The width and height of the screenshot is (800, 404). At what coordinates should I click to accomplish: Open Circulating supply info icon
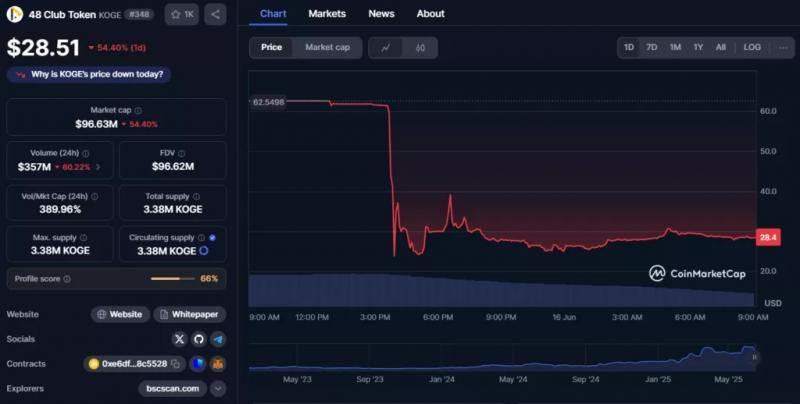click(202, 238)
